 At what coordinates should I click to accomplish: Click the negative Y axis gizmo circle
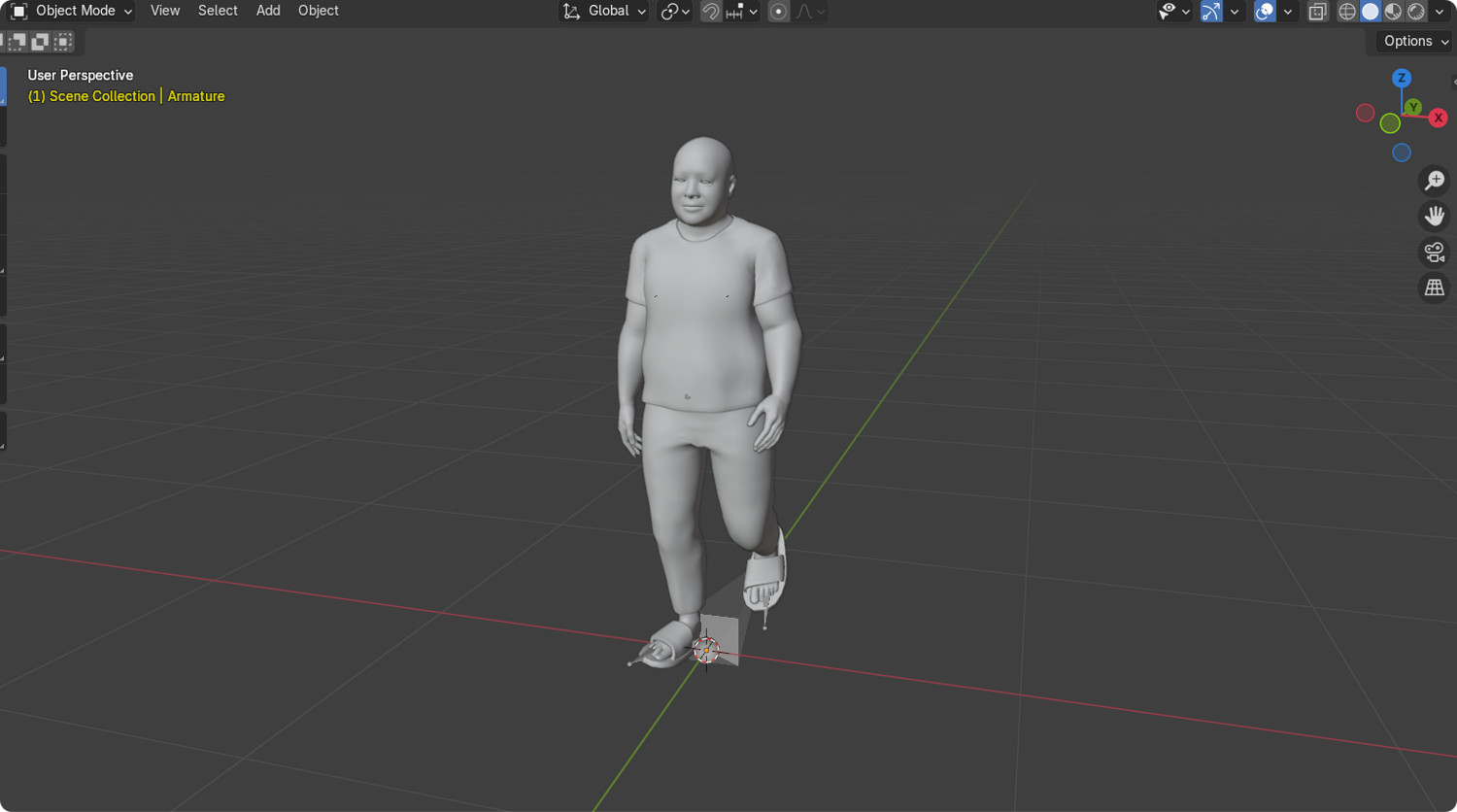click(x=1390, y=123)
